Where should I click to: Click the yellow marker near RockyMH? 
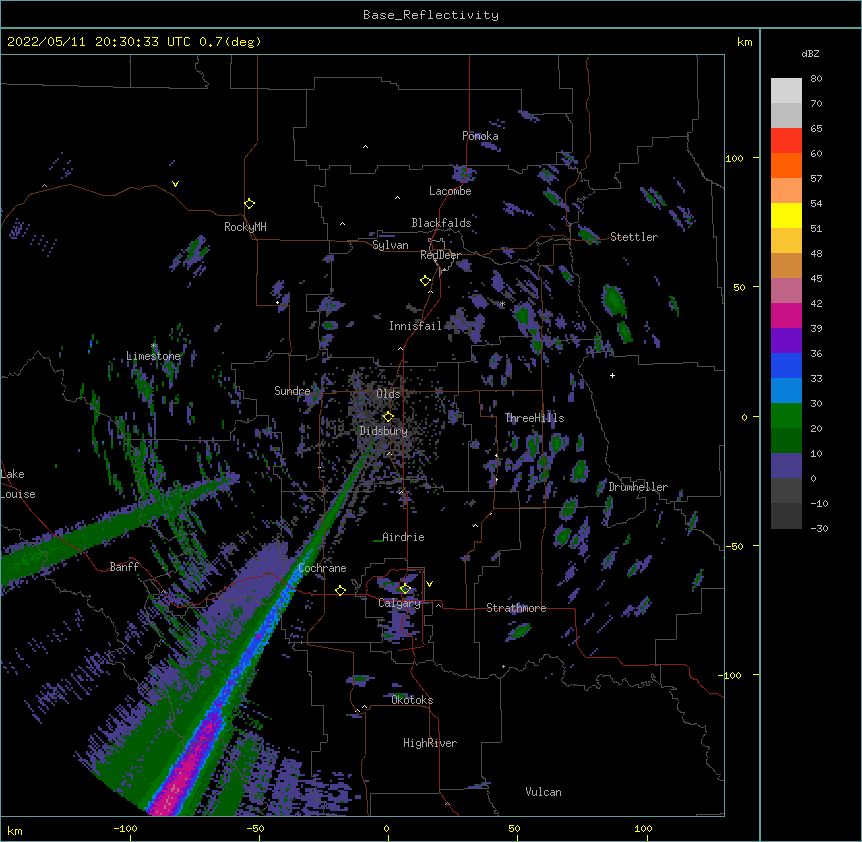pos(249,203)
